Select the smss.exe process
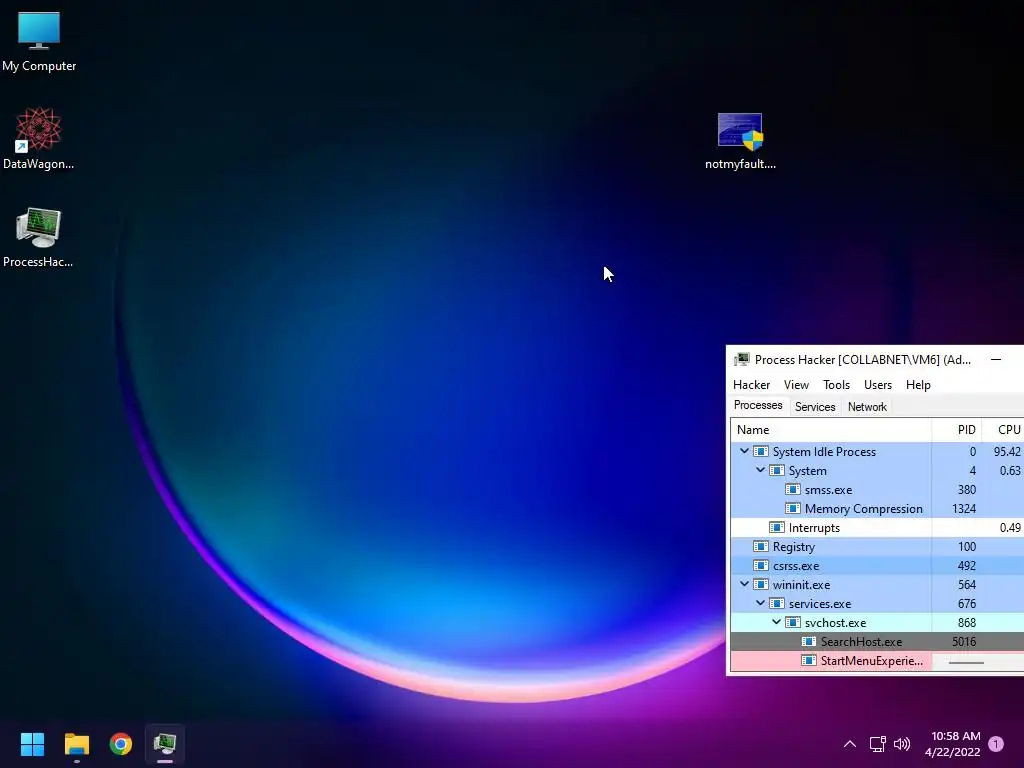 pyautogui.click(x=878, y=489)
